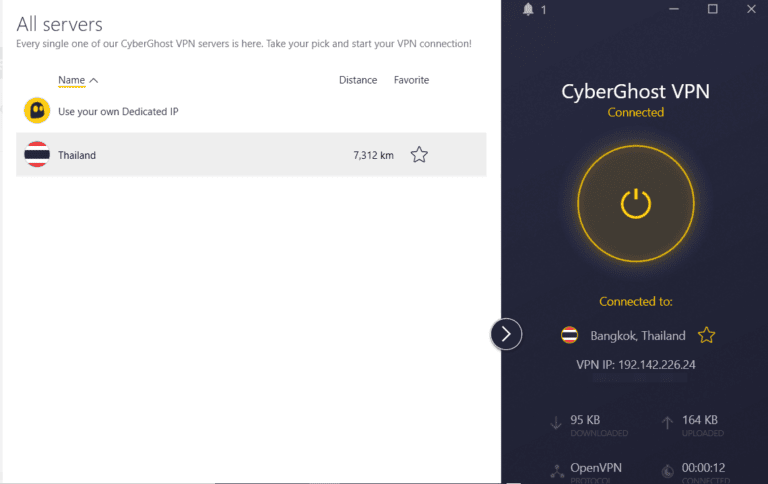Viewport: 768px width, 484px height.
Task: Click the OpenVPN protocol icon
Action: [556, 470]
